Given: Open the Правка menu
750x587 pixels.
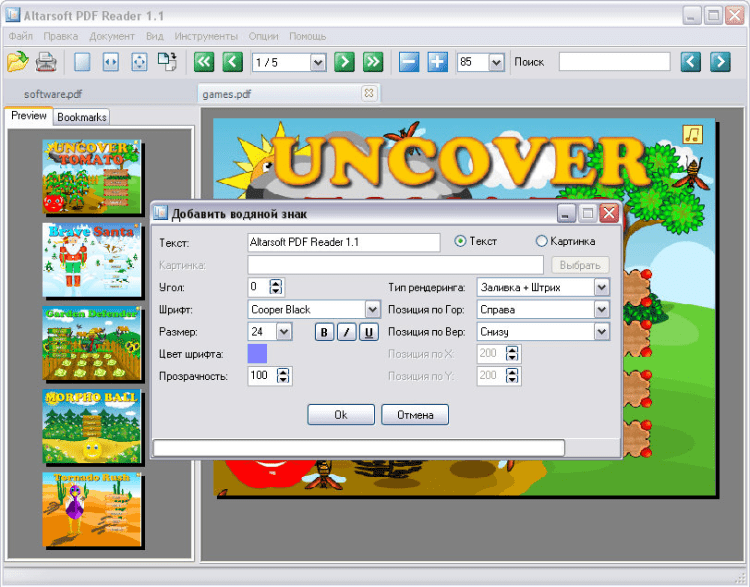Looking at the screenshot, I should 60,36.
